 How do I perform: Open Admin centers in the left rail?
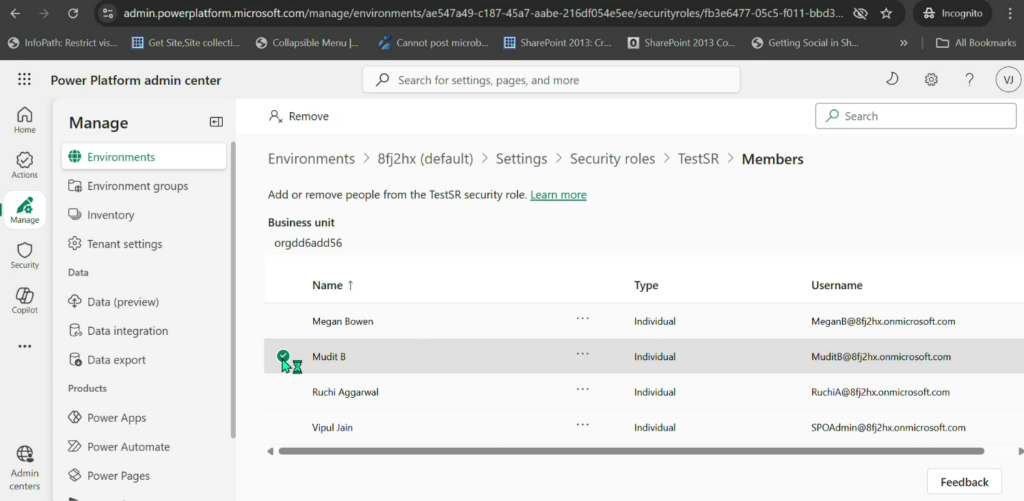tap(24, 468)
